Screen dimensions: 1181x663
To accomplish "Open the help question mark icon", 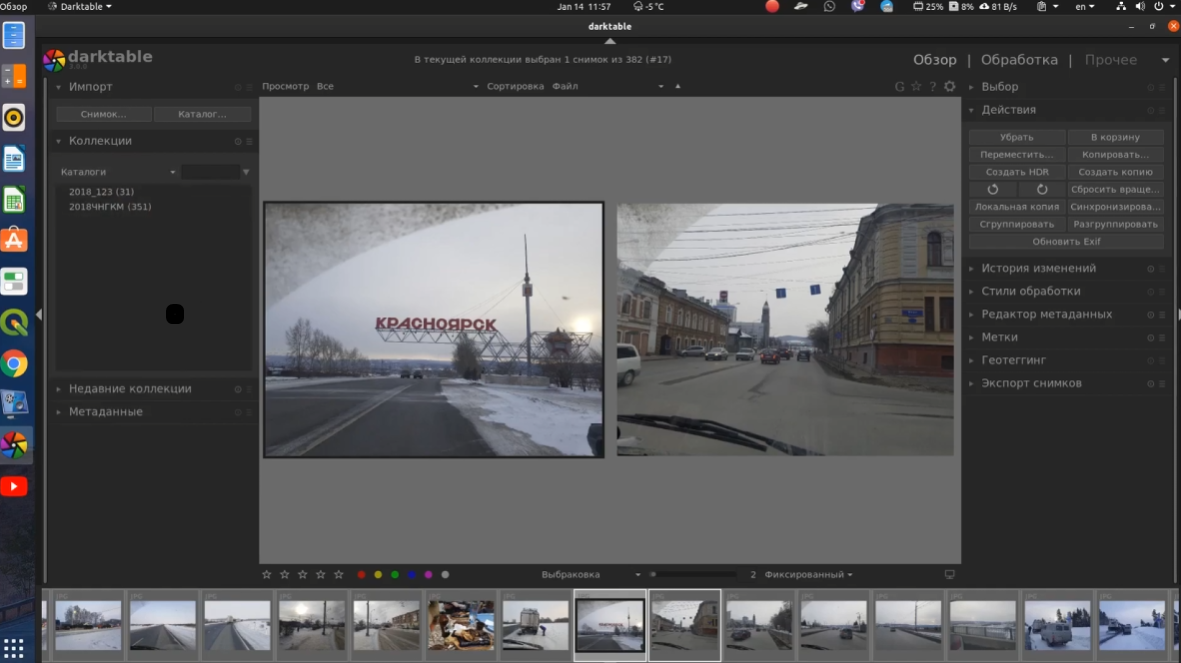I will coord(932,87).
